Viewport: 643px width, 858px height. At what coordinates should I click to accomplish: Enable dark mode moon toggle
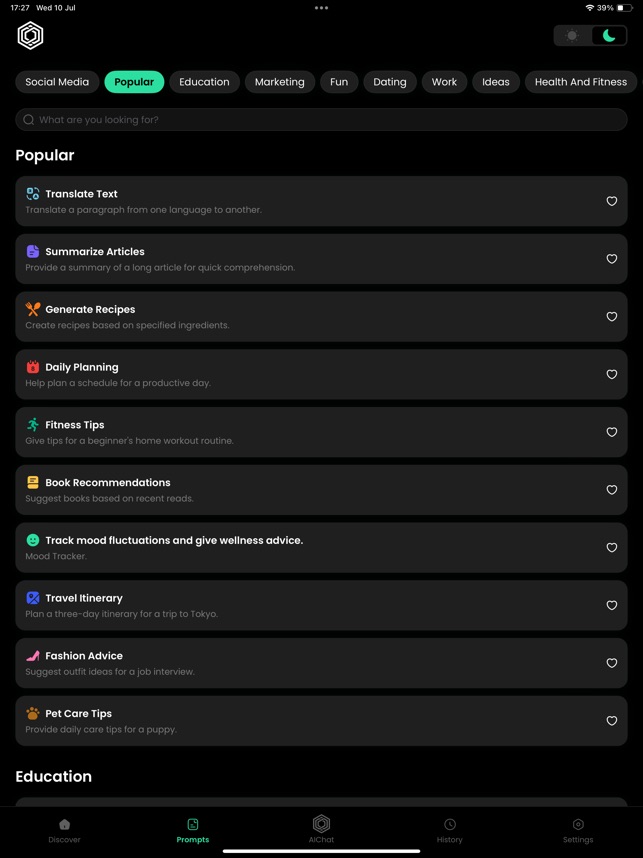click(x=609, y=36)
